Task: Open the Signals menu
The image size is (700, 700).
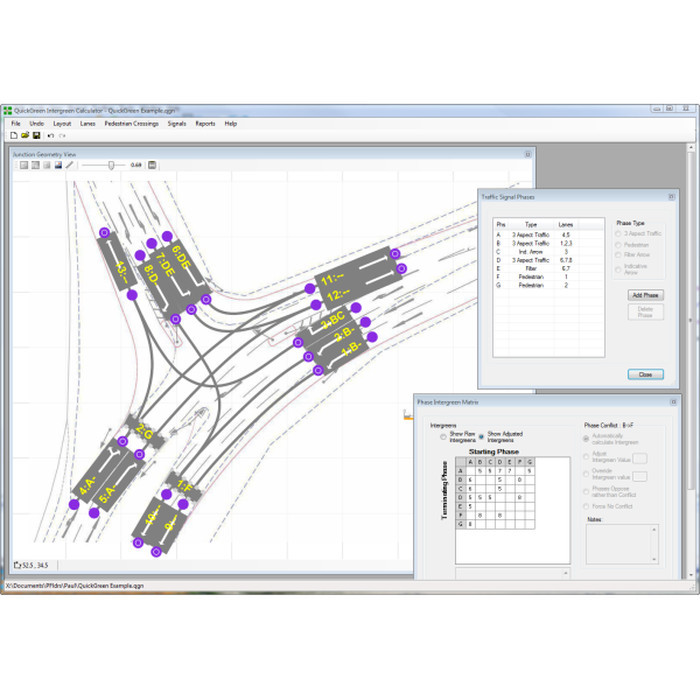Action: pyautogui.click(x=177, y=123)
